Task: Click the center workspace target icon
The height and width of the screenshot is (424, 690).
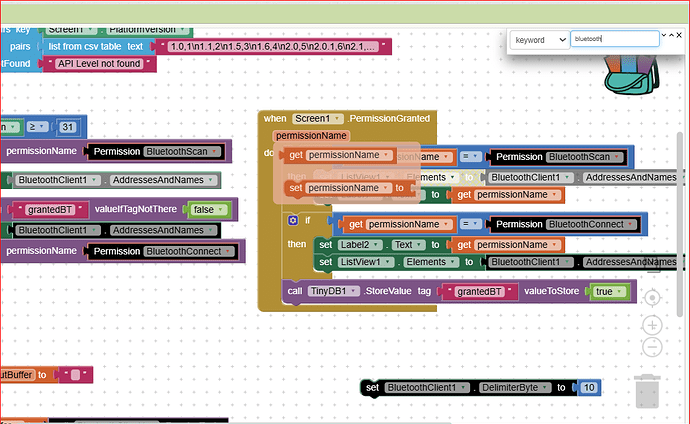Action: (652, 298)
